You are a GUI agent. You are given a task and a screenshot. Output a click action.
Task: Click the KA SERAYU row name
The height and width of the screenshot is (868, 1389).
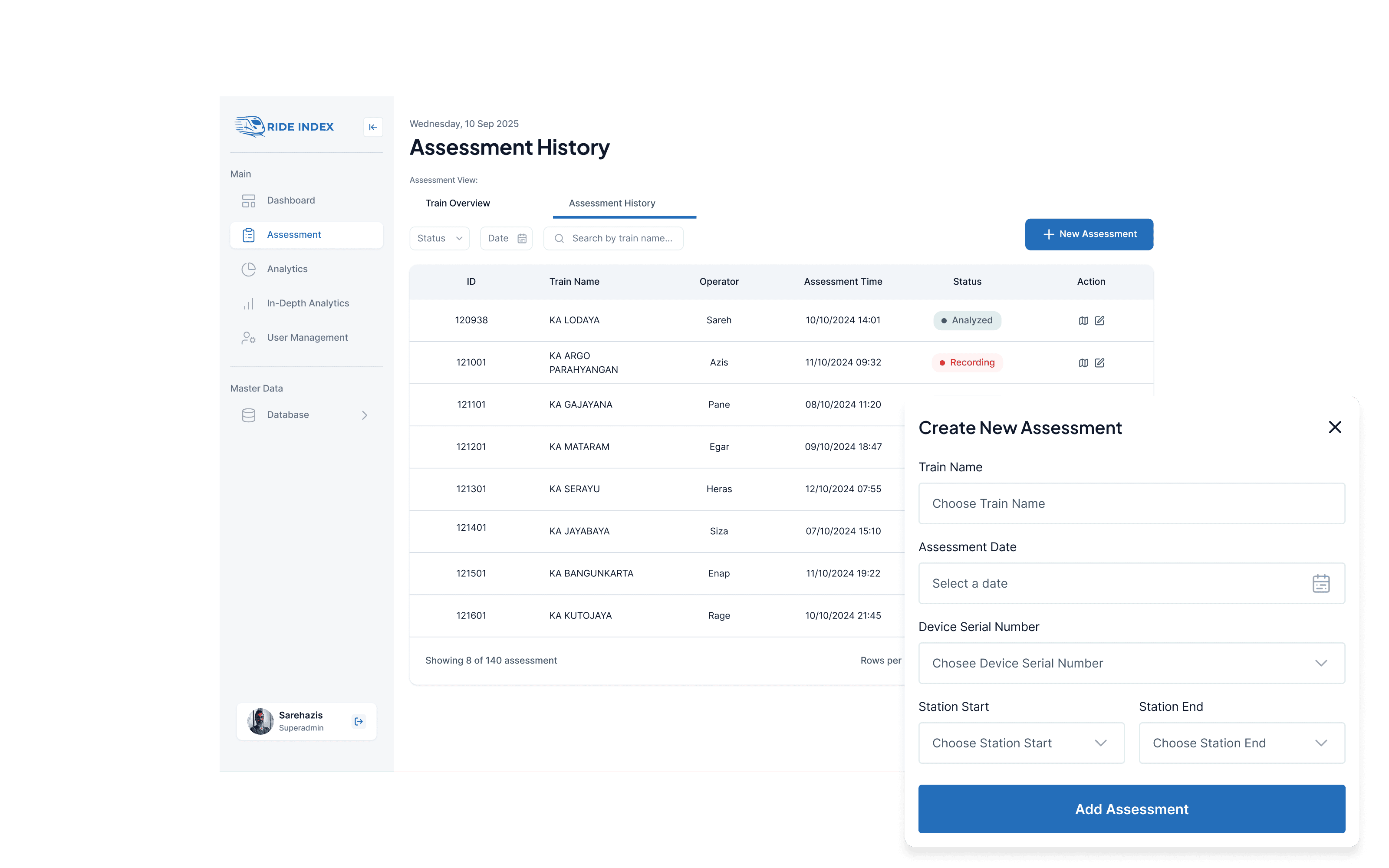tap(574, 489)
